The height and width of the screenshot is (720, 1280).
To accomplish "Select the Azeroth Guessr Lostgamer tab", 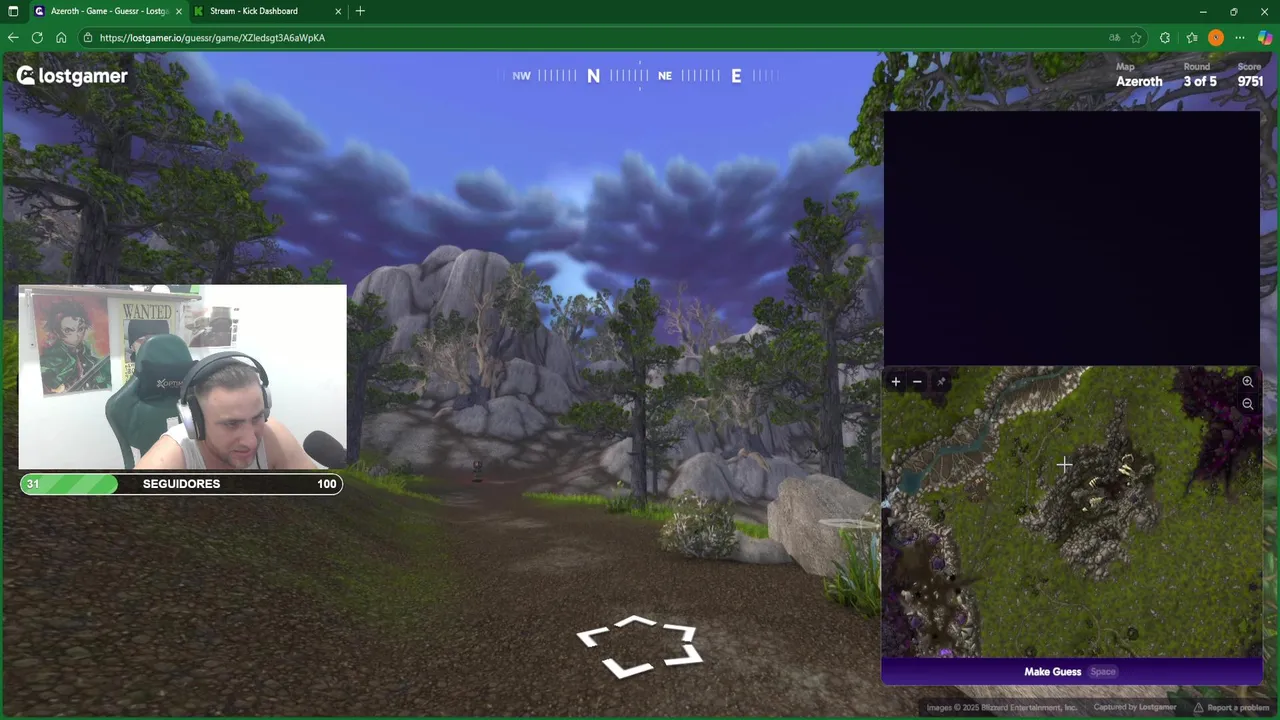I will tap(108, 11).
